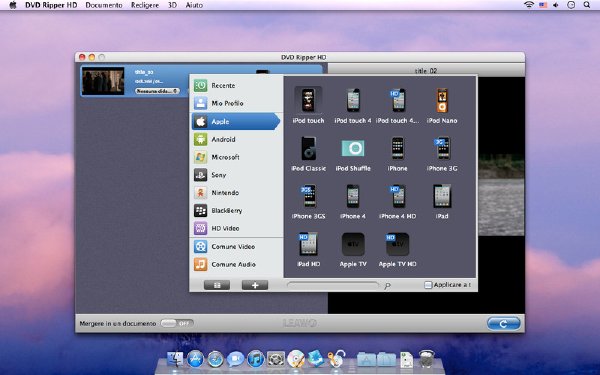The width and height of the screenshot is (600, 375).
Task: Open the HD Video category
Action: tap(236, 228)
